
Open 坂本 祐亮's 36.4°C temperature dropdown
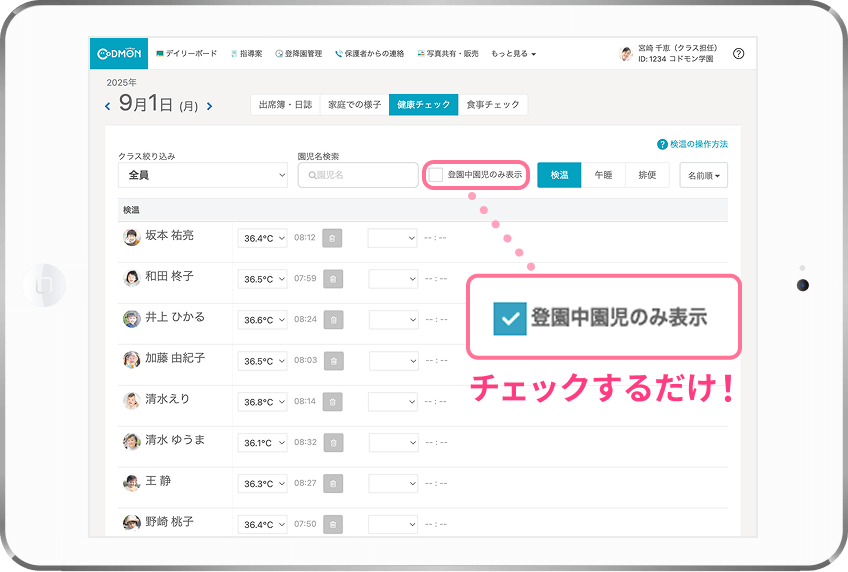pyautogui.click(x=262, y=238)
